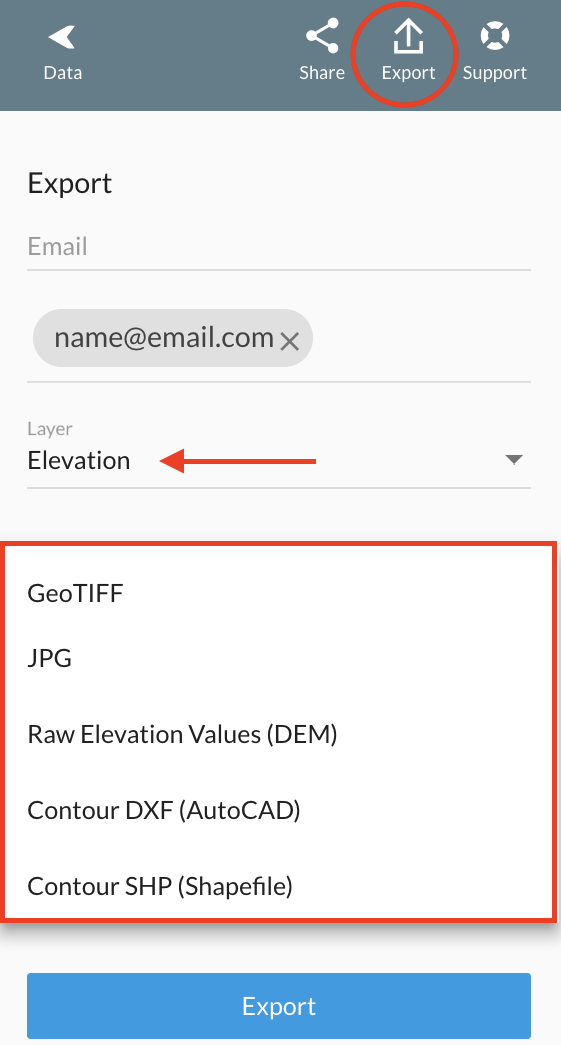Viewport: 561px width, 1045px height.
Task: Click the Data label in header
Action: [x=63, y=73]
